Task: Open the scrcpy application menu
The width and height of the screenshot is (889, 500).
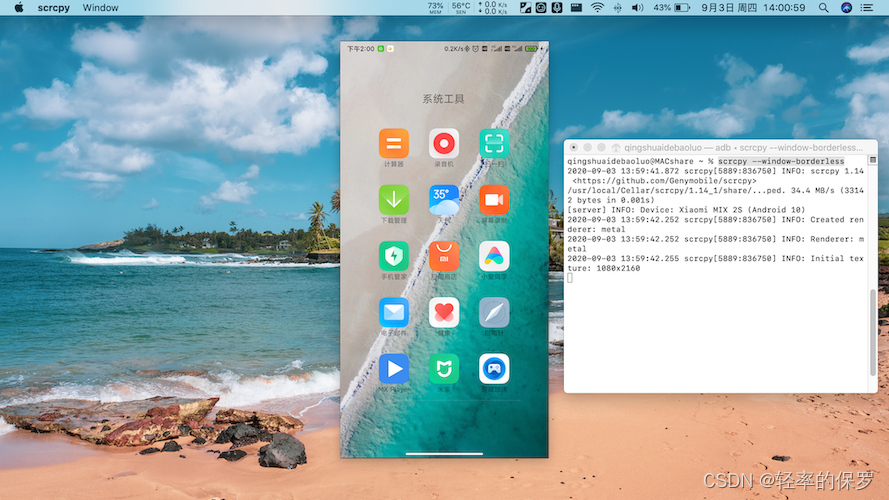Action: click(x=54, y=8)
